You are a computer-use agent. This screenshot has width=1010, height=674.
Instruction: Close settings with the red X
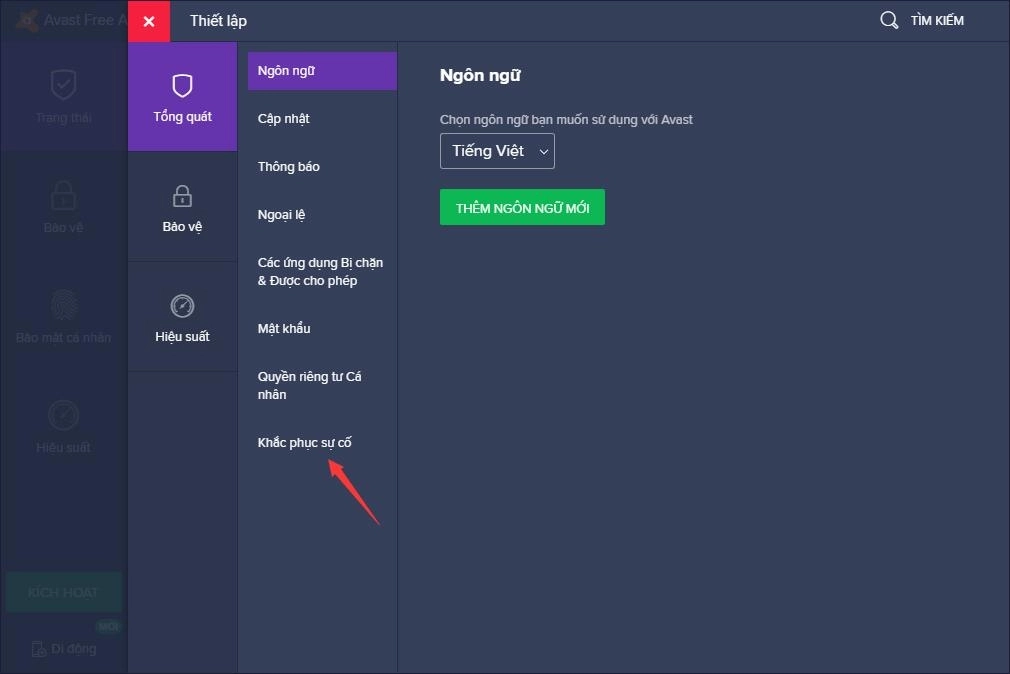click(x=149, y=21)
